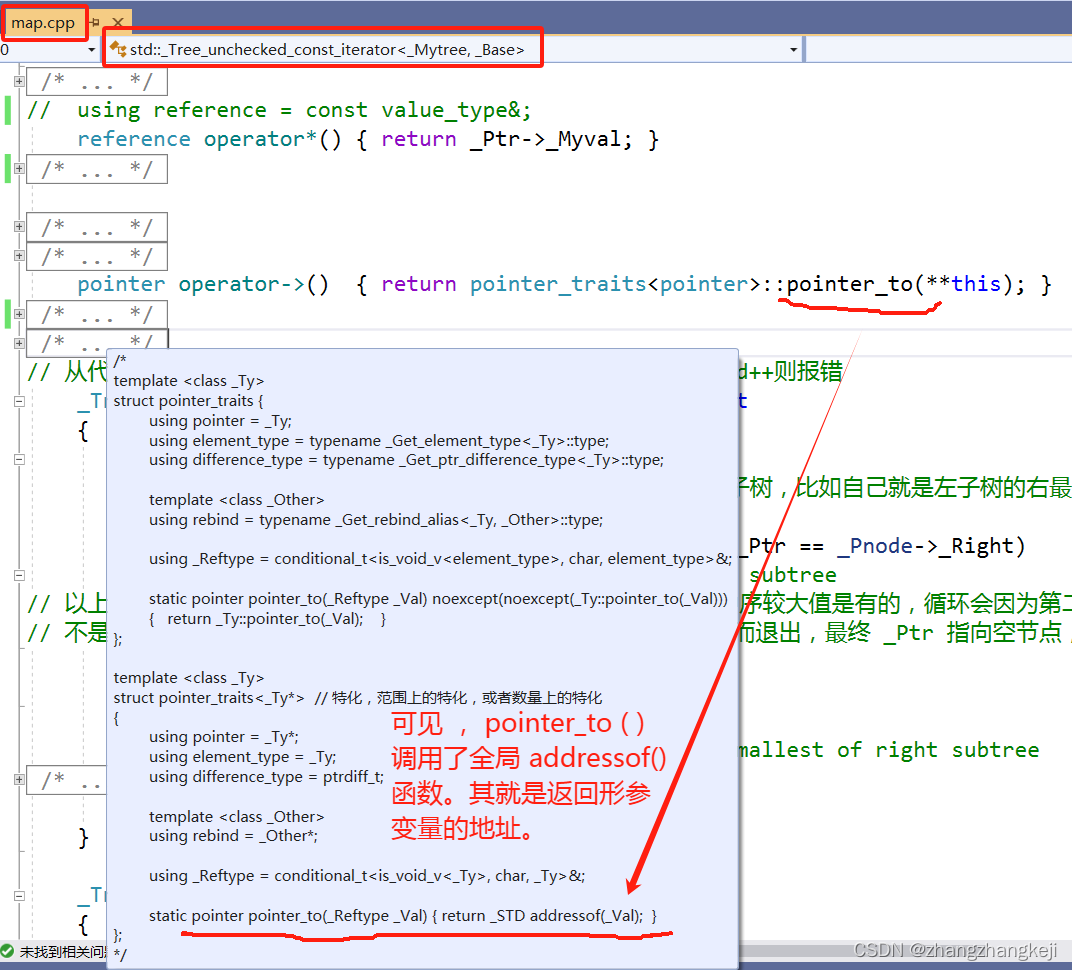Screen dimensions: 1072x970
Task: Click the collapsed '/* ... */' box directly above operator->()
Action: click(96, 256)
